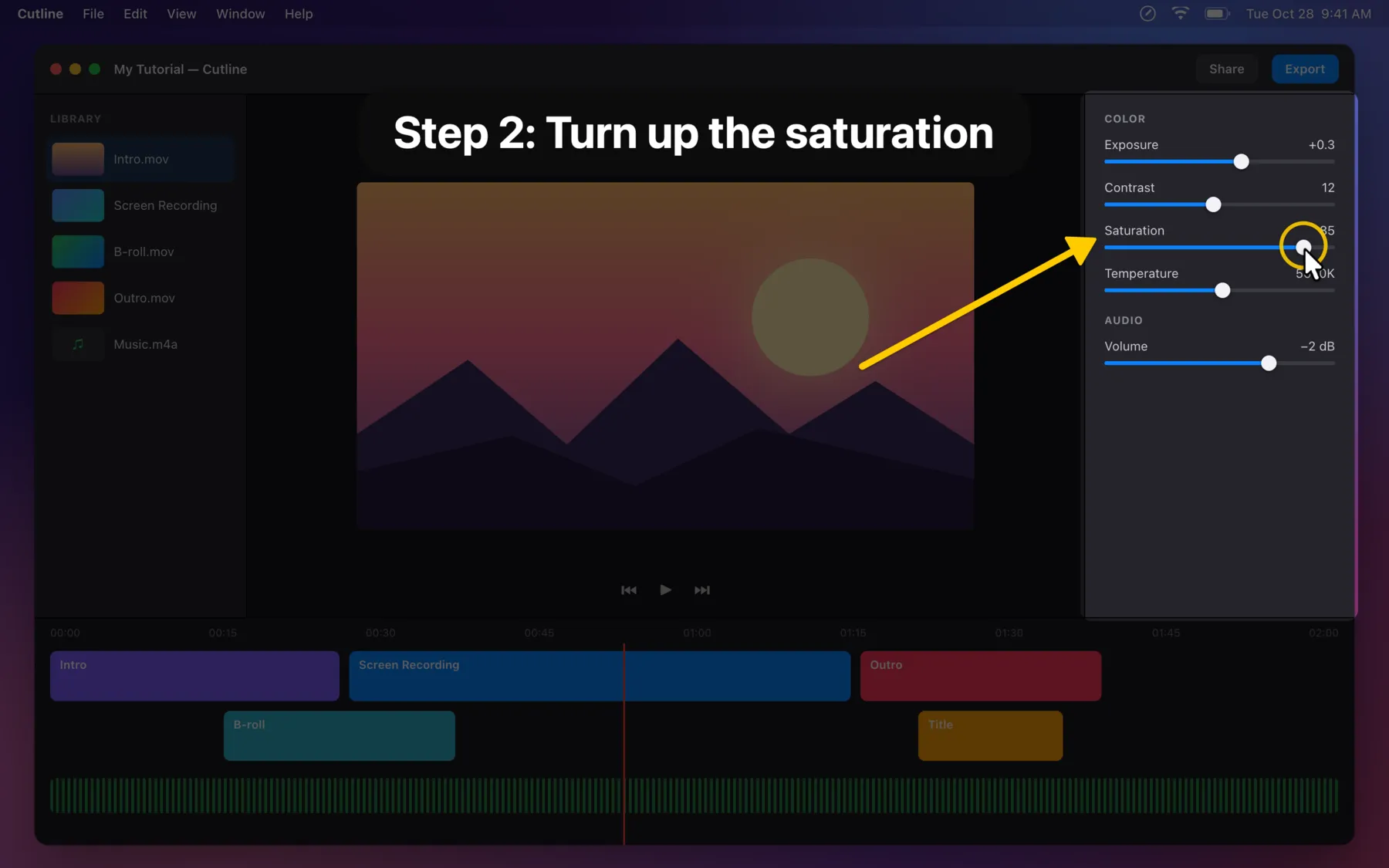The width and height of the screenshot is (1389, 868).
Task: Select the Title clip on the timeline
Action: tap(990, 735)
